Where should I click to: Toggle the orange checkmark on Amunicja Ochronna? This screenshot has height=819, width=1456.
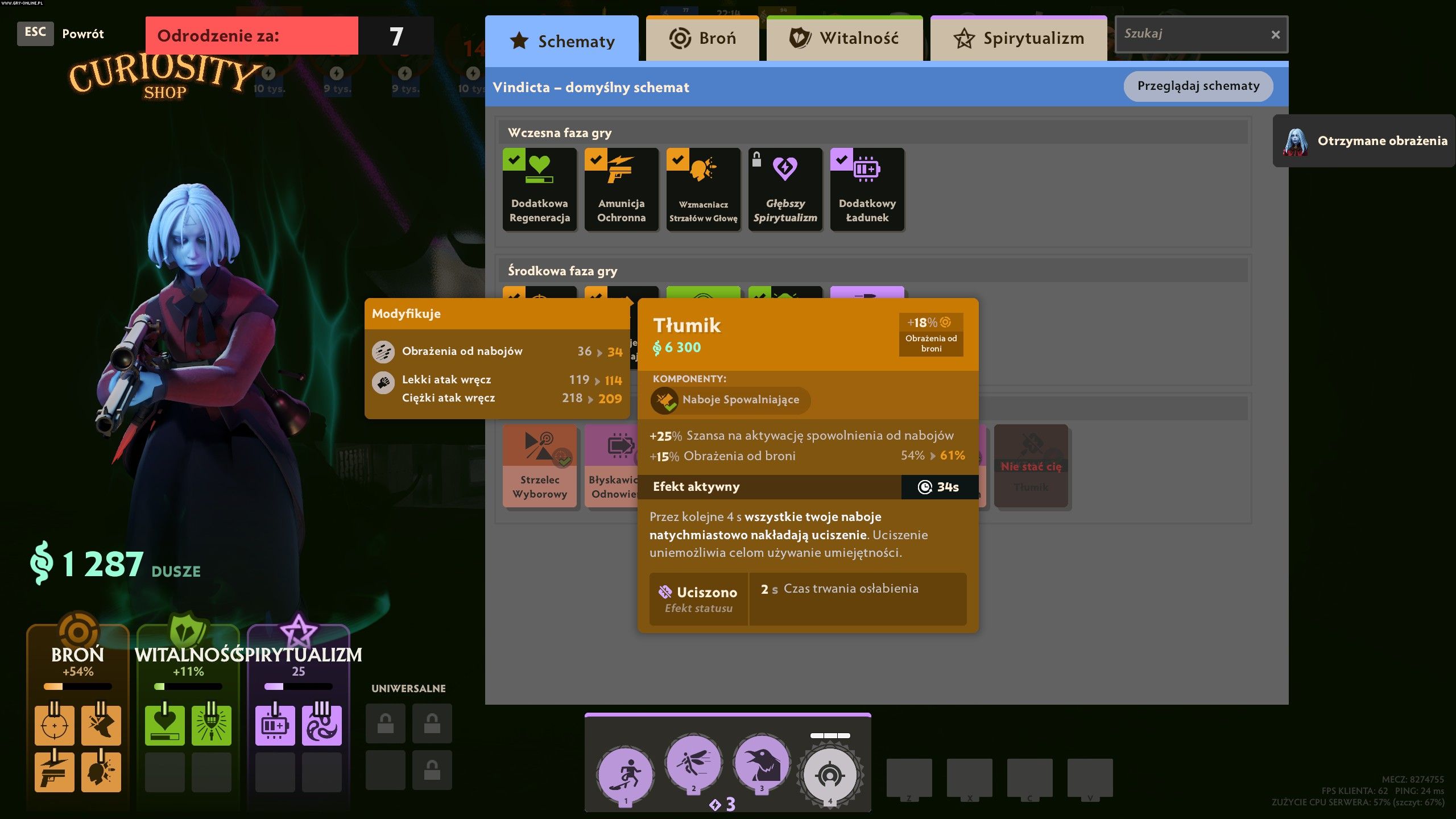[595, 159]
